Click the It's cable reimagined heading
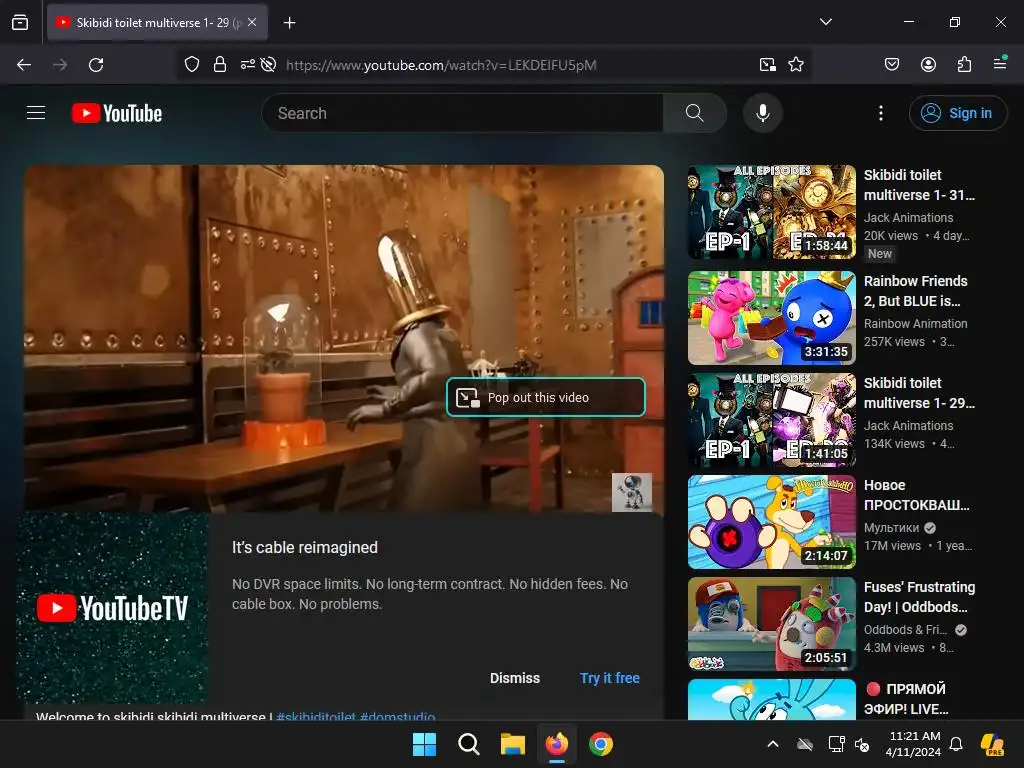 click(304, 547)
